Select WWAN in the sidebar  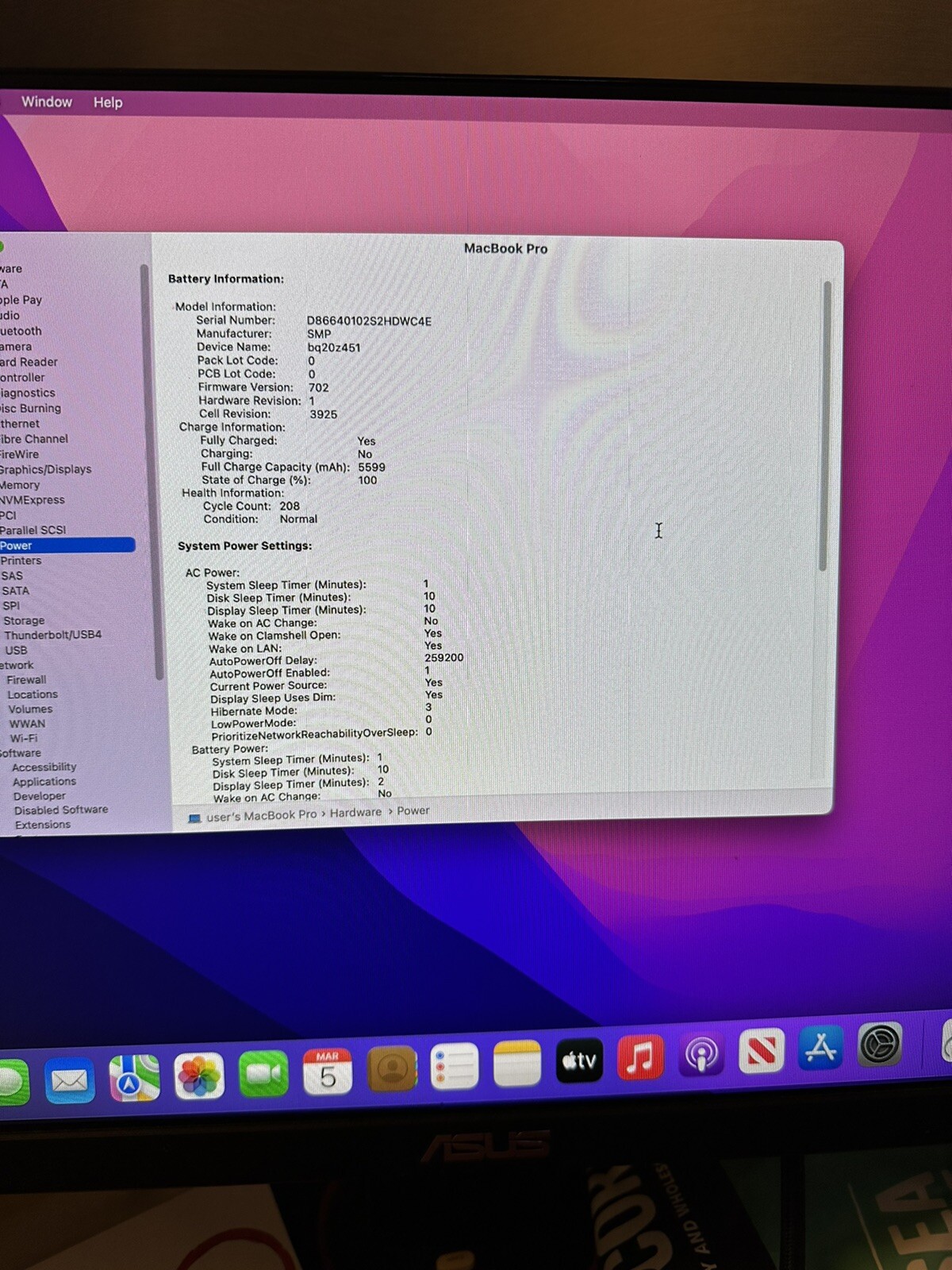pyautogui.click(x=27, y=724)
